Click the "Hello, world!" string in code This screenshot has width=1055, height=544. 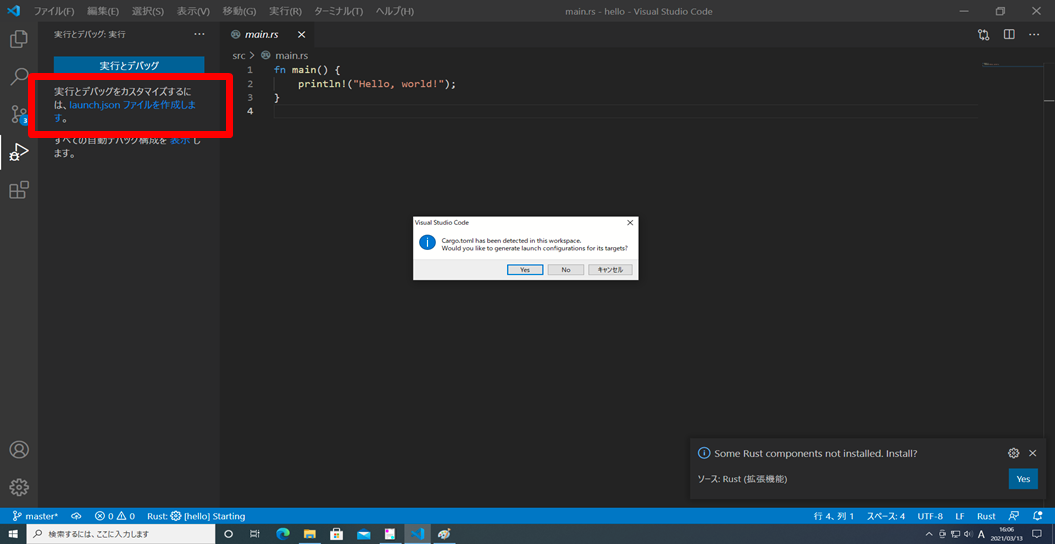[x=400, y=84]
